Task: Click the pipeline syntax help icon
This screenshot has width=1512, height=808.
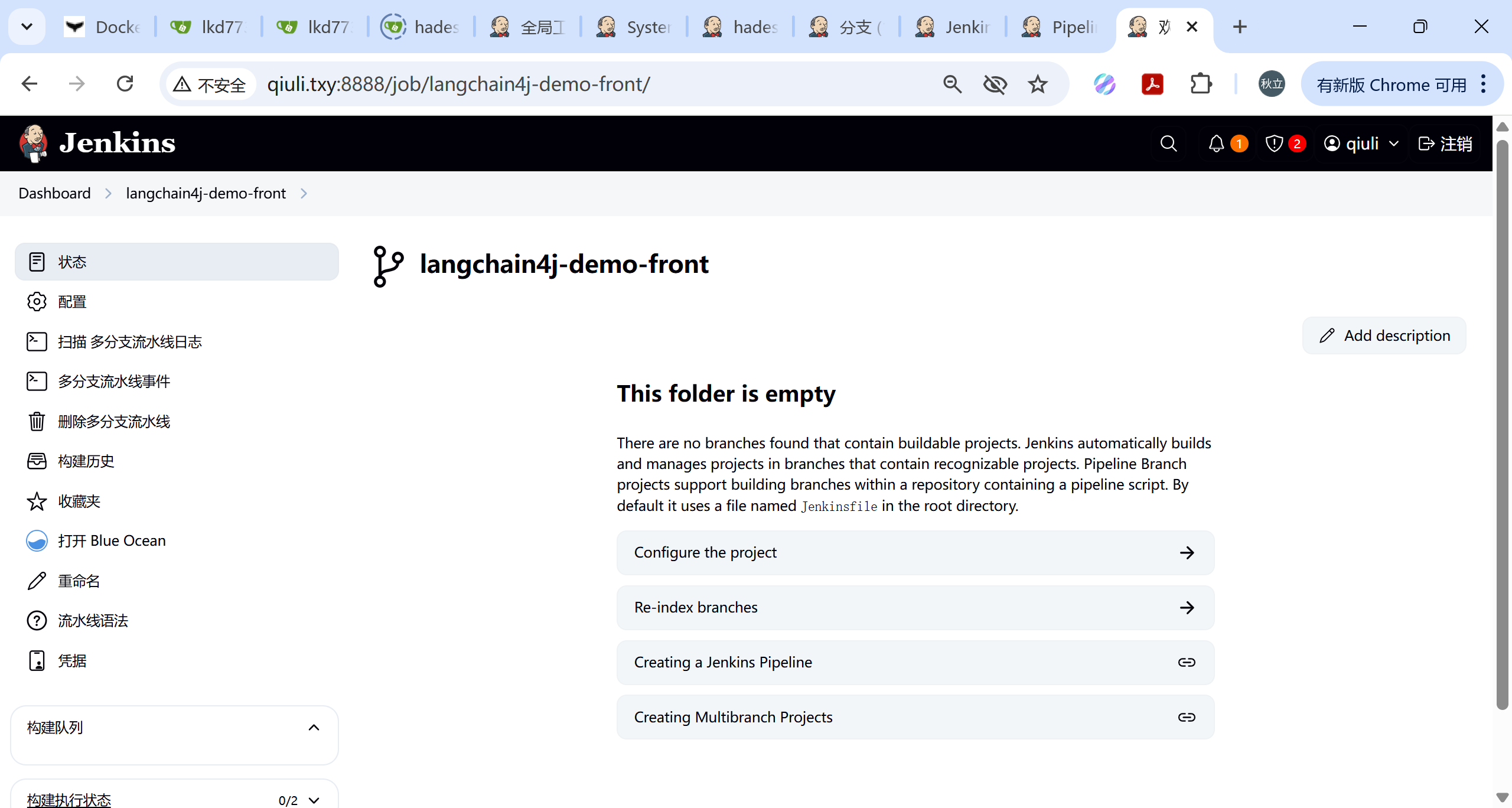Action: click(37, 621)
